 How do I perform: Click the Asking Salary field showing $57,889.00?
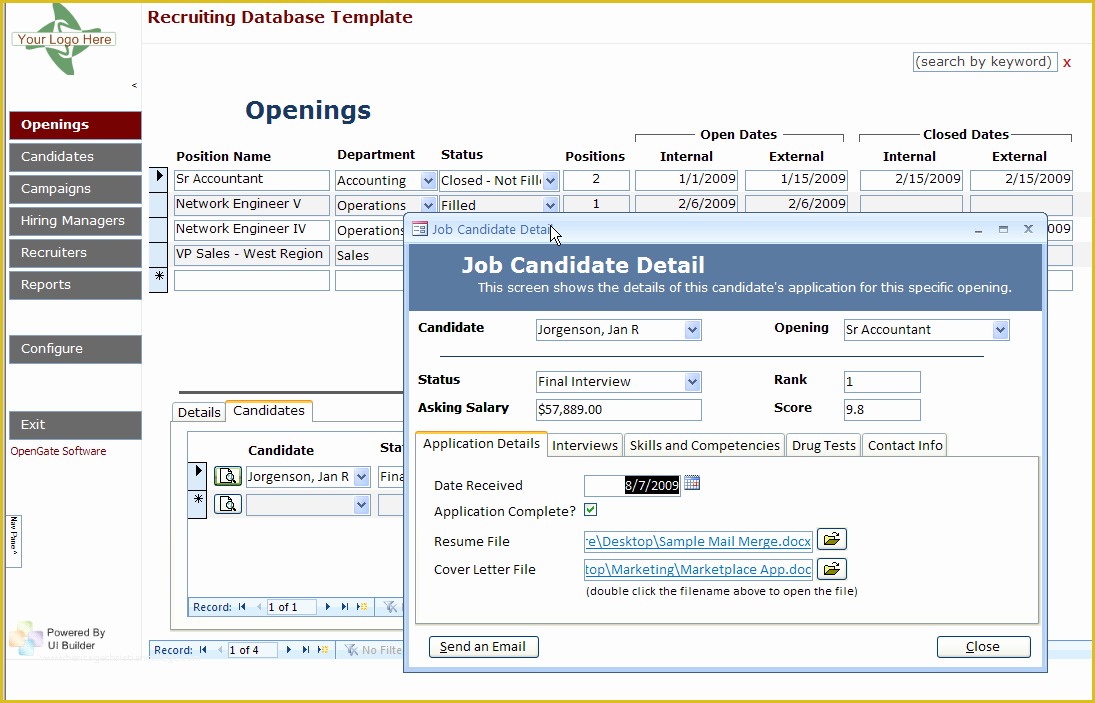pos(618,409)
